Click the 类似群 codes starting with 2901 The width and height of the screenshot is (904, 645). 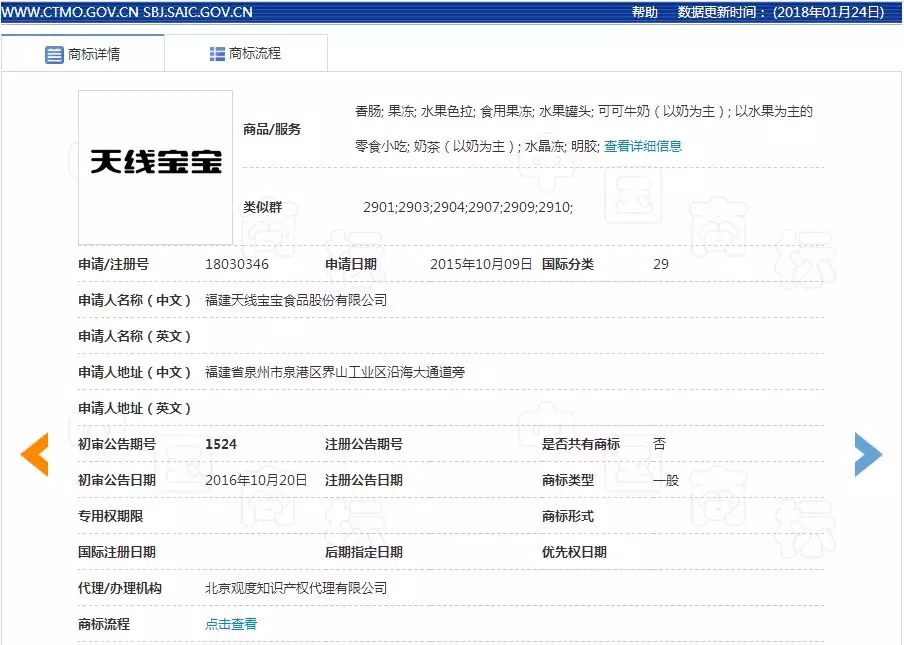tap(467, 207)
